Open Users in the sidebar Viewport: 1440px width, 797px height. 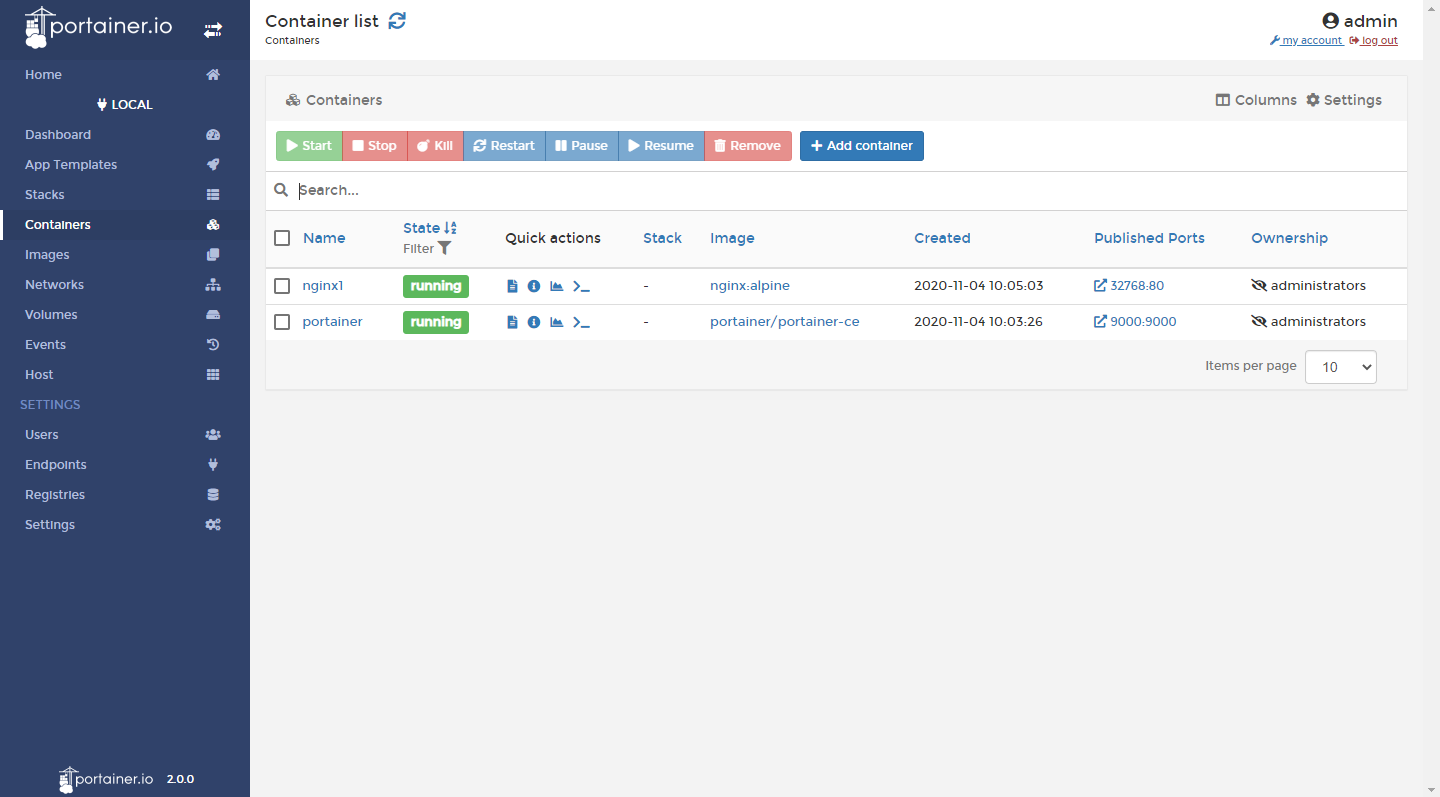click(x=125, y=435)
